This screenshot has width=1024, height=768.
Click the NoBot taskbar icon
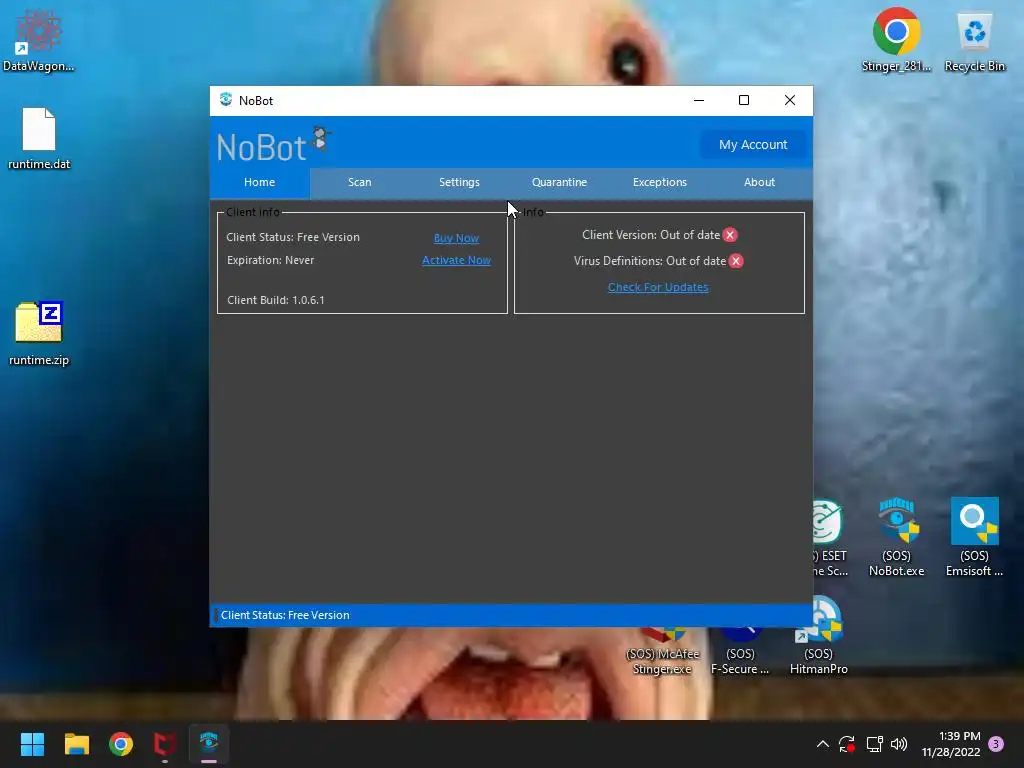209,744
